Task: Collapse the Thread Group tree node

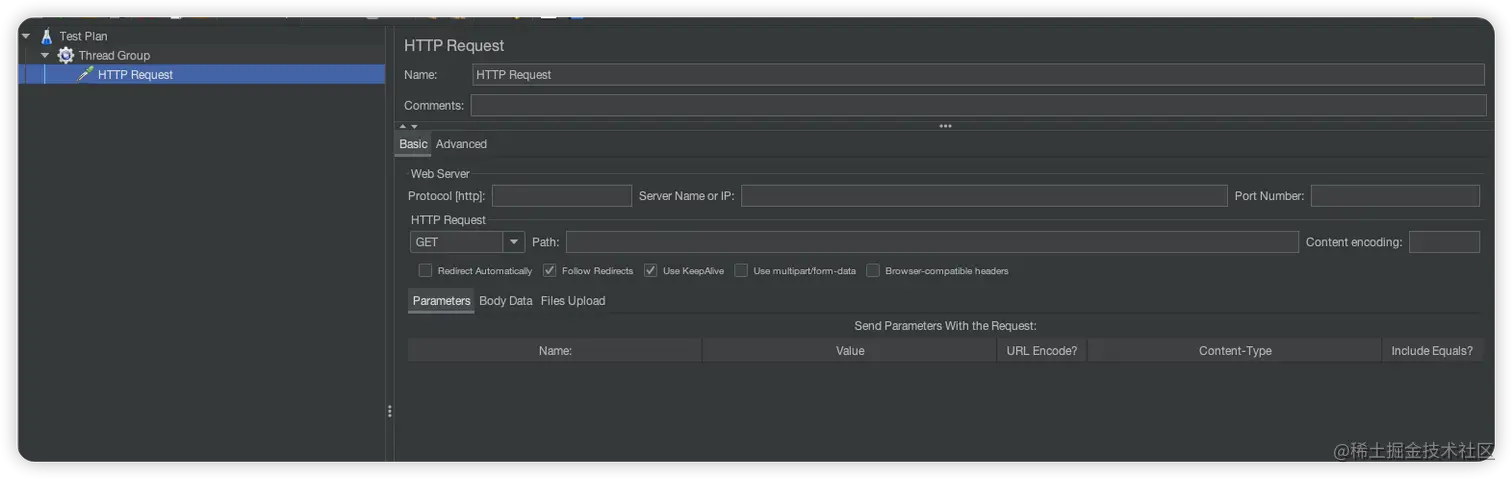Action: point(45,55)
